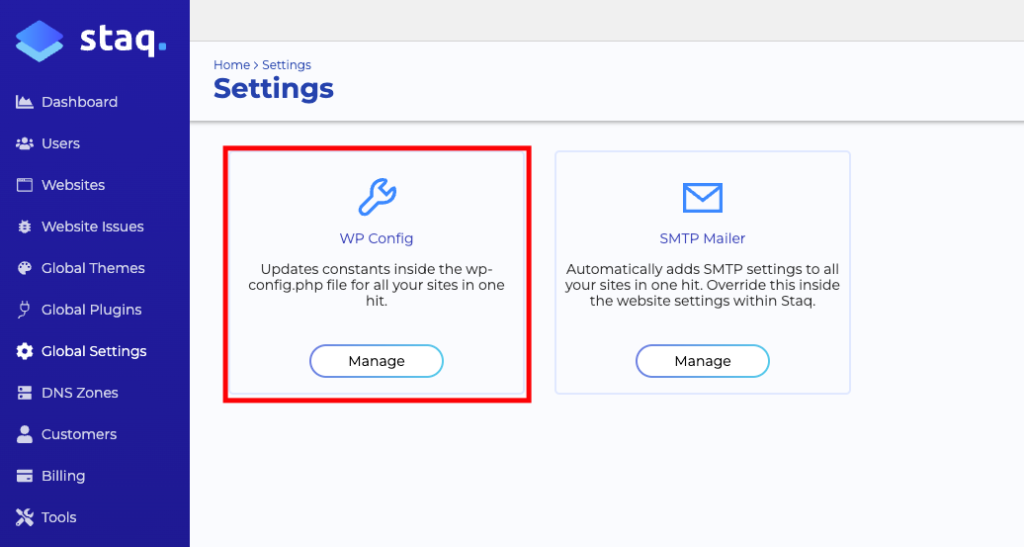Screen dimensions: 1024x547
Task: Click the Global Plugins plug icon
Action: click(x=25, y=310)
